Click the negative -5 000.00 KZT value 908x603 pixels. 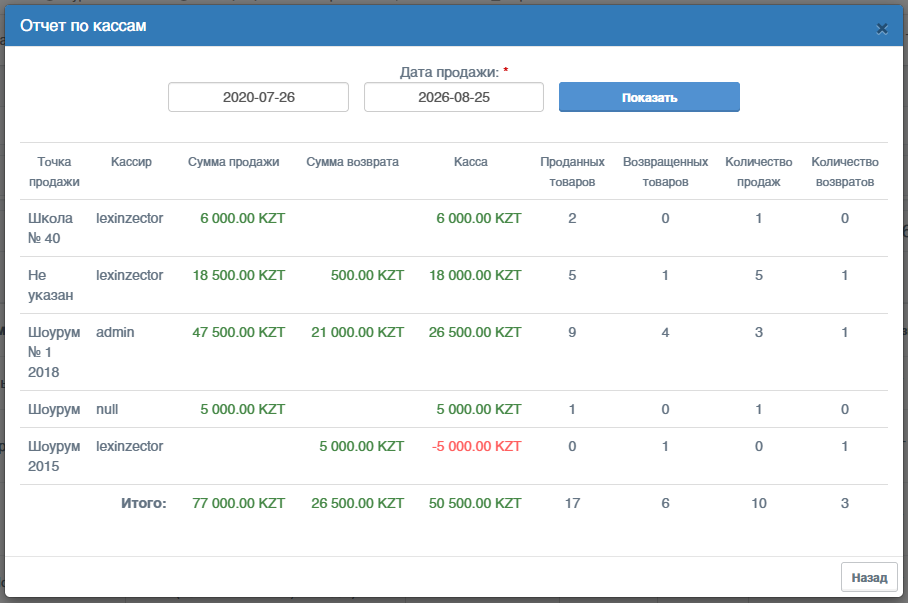pos(477,446)
